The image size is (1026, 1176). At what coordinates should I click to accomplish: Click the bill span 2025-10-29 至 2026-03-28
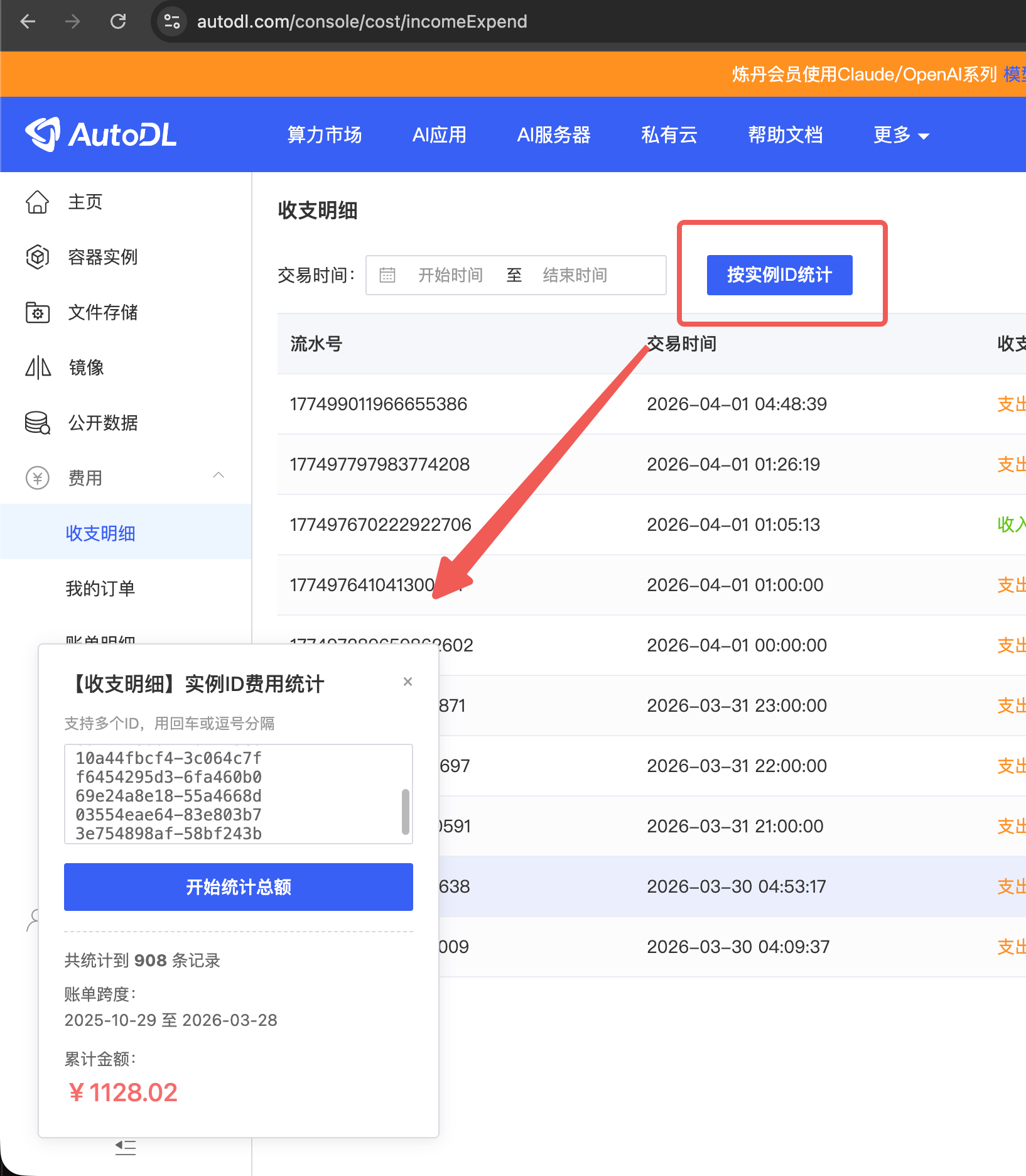tap(171, 1020)
